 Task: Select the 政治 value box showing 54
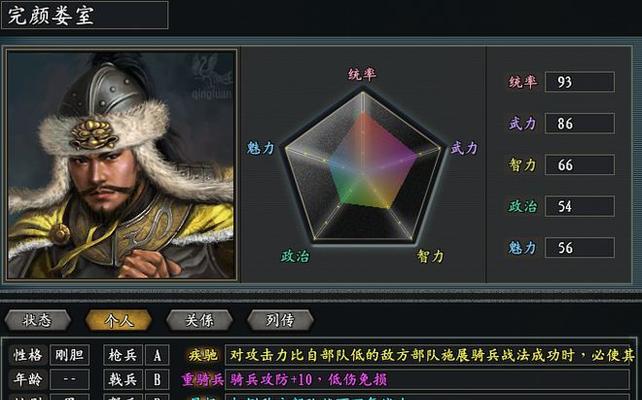579,206
